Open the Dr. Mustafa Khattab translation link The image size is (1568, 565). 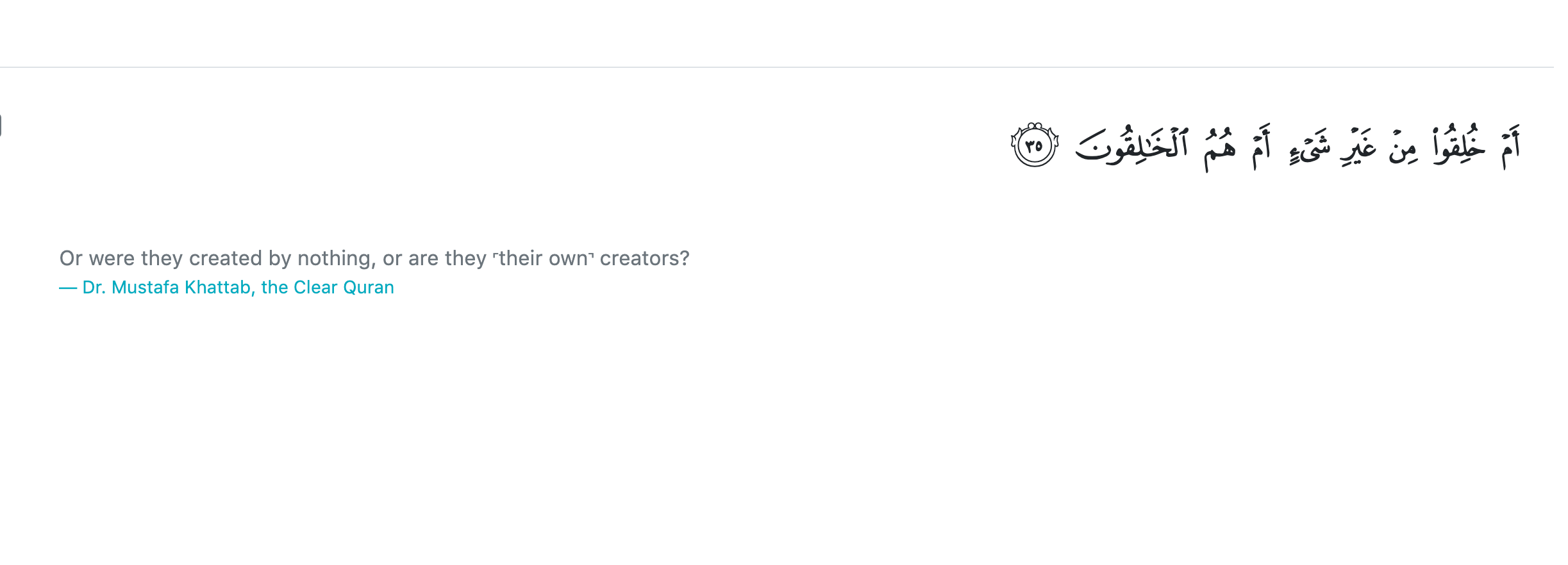click(x=238, y=287)
